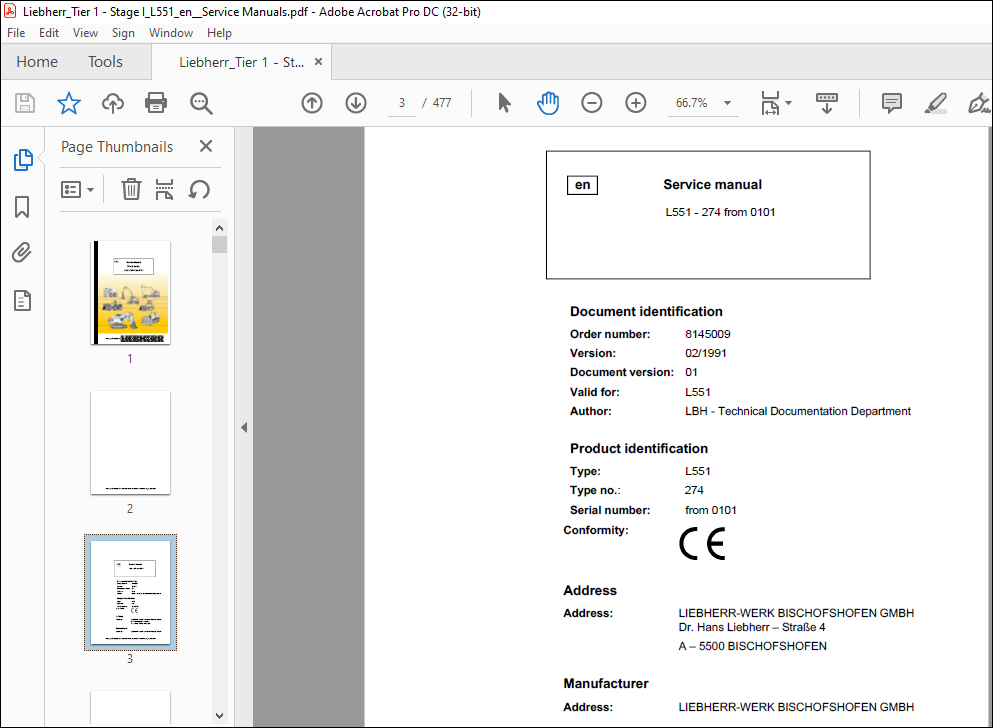Viewport: 993px width, 728px height.
Task: Select page 1 thumbnail
Action: pyautogui.click(x=130, y=293)
